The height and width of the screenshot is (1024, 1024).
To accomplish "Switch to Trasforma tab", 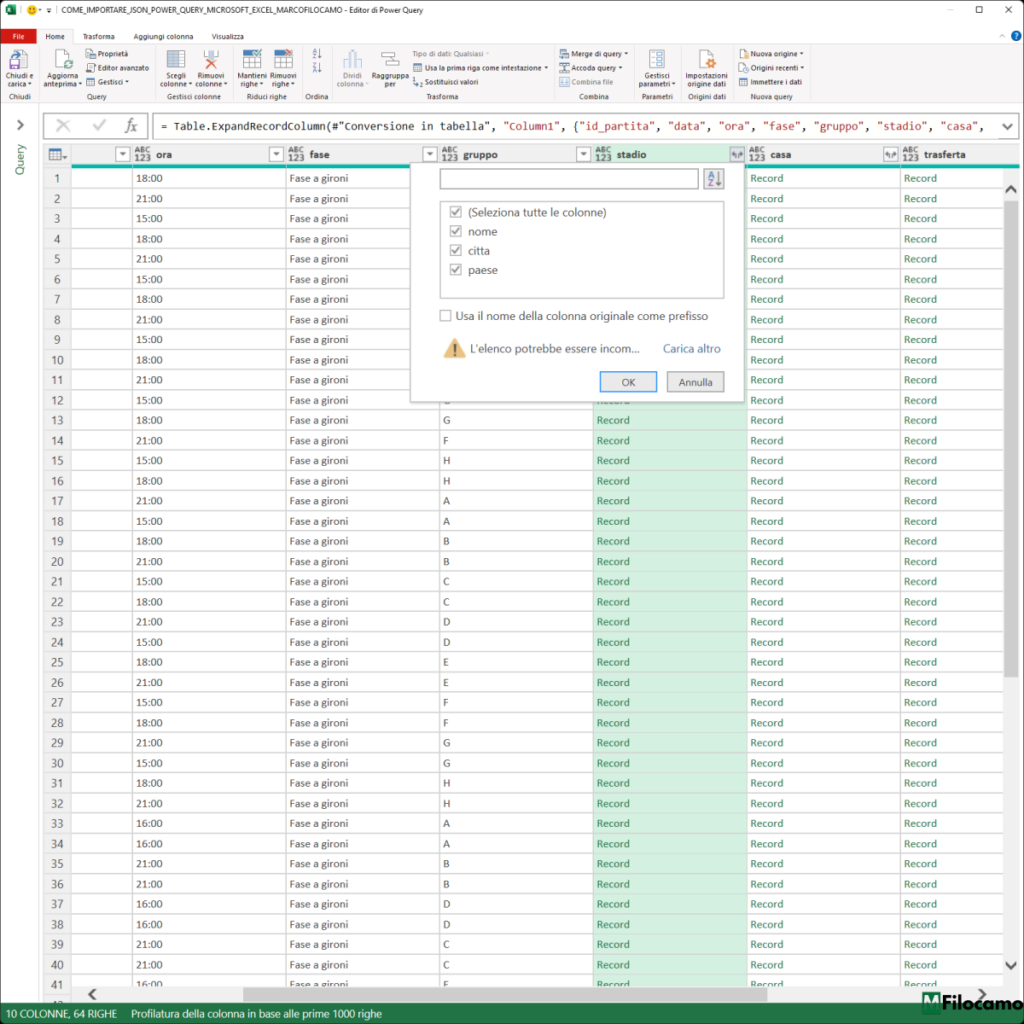I will 99,37.
